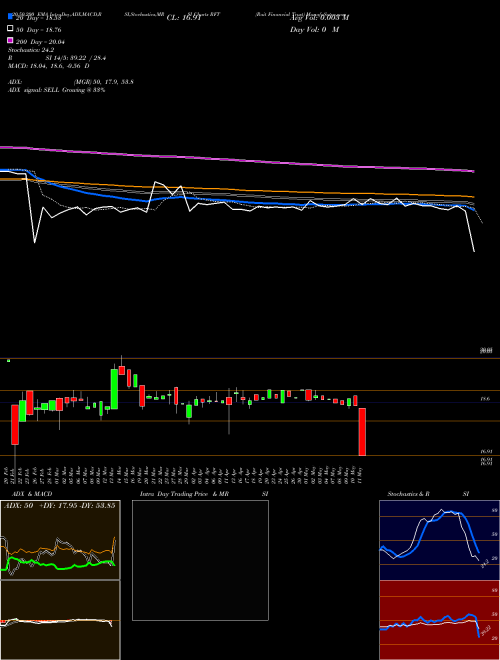Open the blue-background Stochastics chart panel
The image size is (500, 660).
tap(439, 540)
